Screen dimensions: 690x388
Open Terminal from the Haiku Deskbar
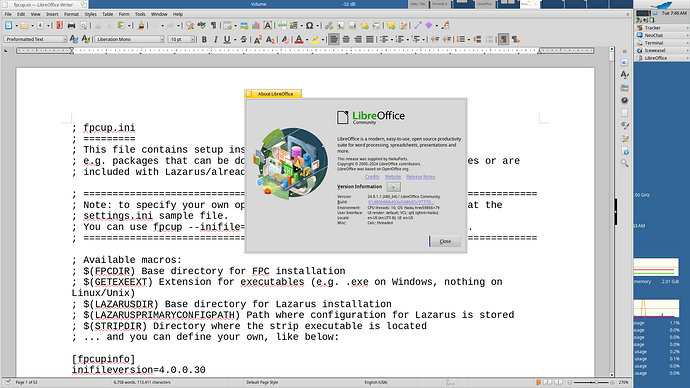(662, 43)
